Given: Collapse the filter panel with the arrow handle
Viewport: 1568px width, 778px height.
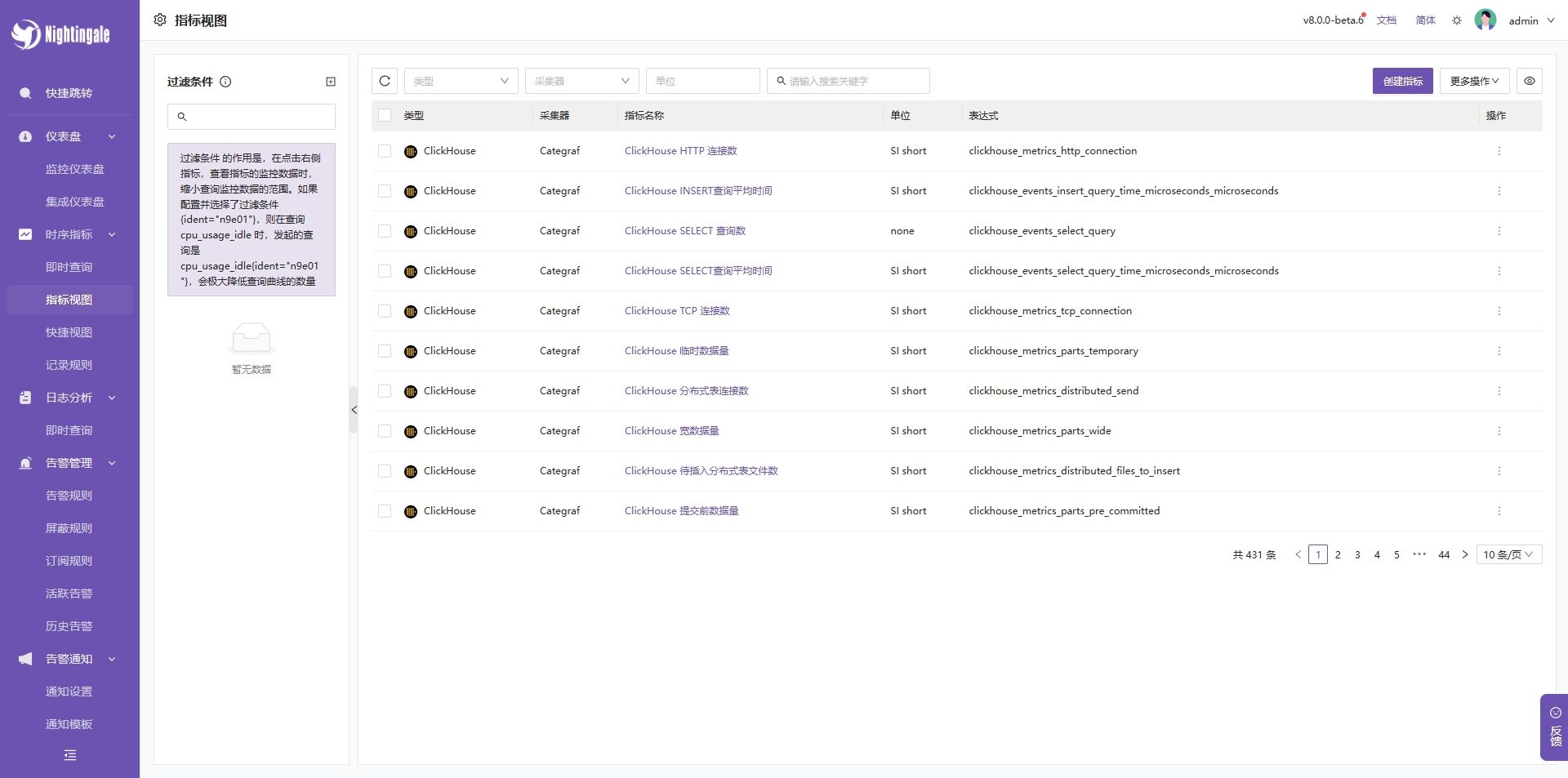Looking at the screenshot, I should (354, 410).
